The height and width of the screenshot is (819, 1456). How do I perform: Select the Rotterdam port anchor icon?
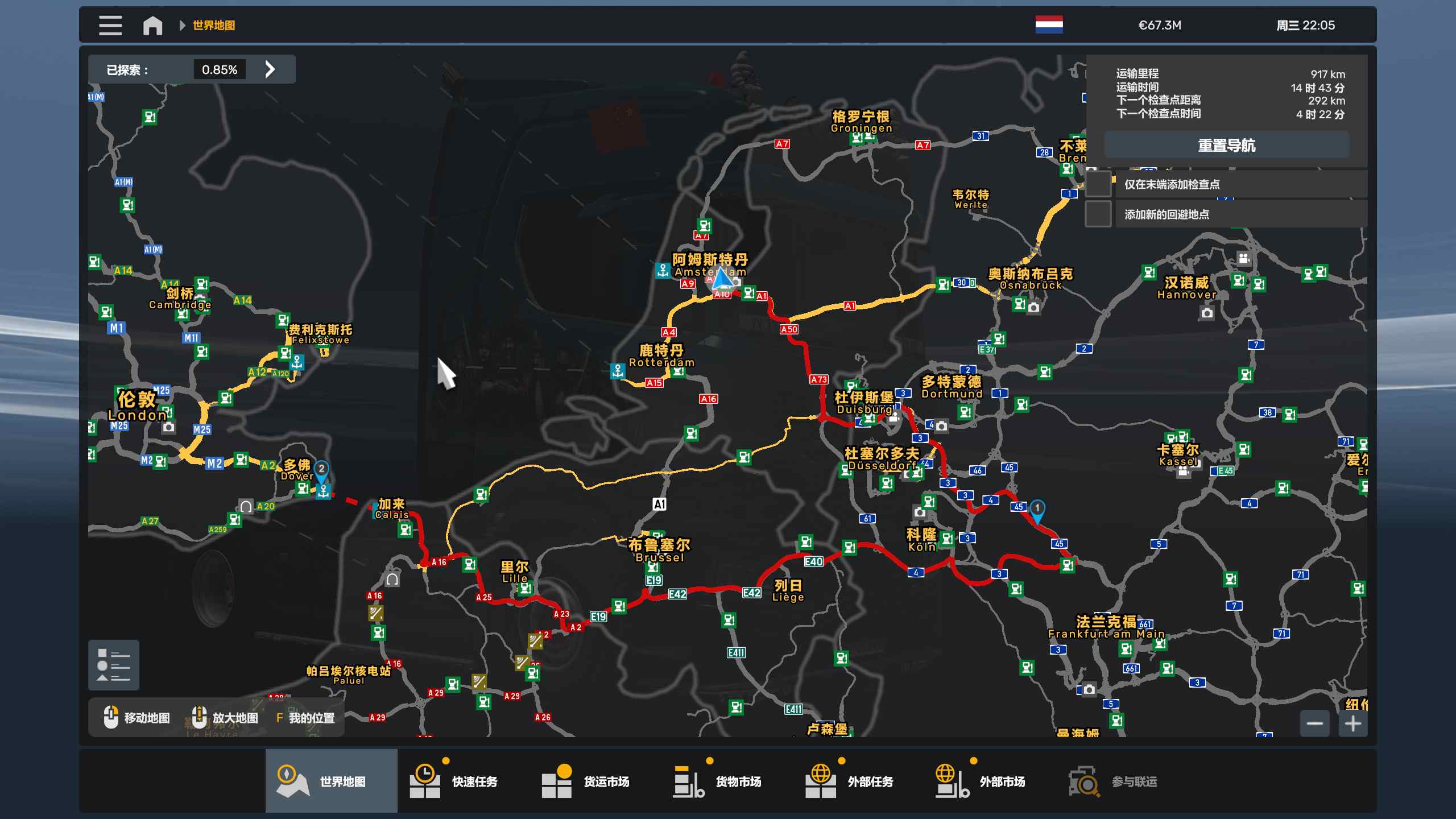(618, 371)
